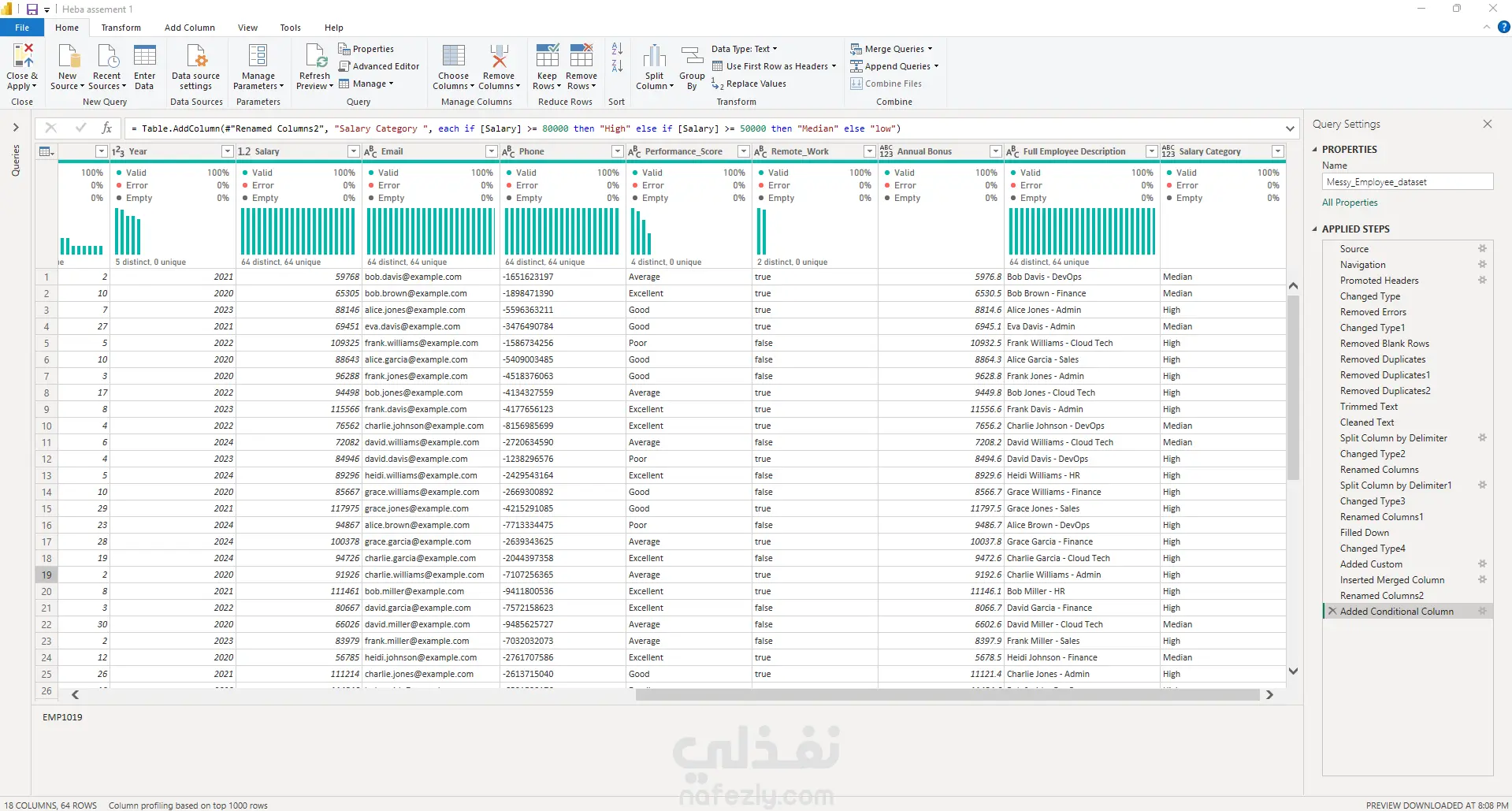1512x811 pixels.
Task: Switch to the Transform tab
Action: tap(121, 28)
